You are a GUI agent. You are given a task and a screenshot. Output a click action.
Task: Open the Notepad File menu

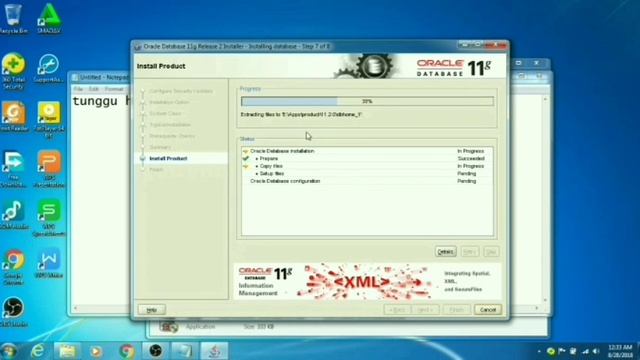(78, 89)
